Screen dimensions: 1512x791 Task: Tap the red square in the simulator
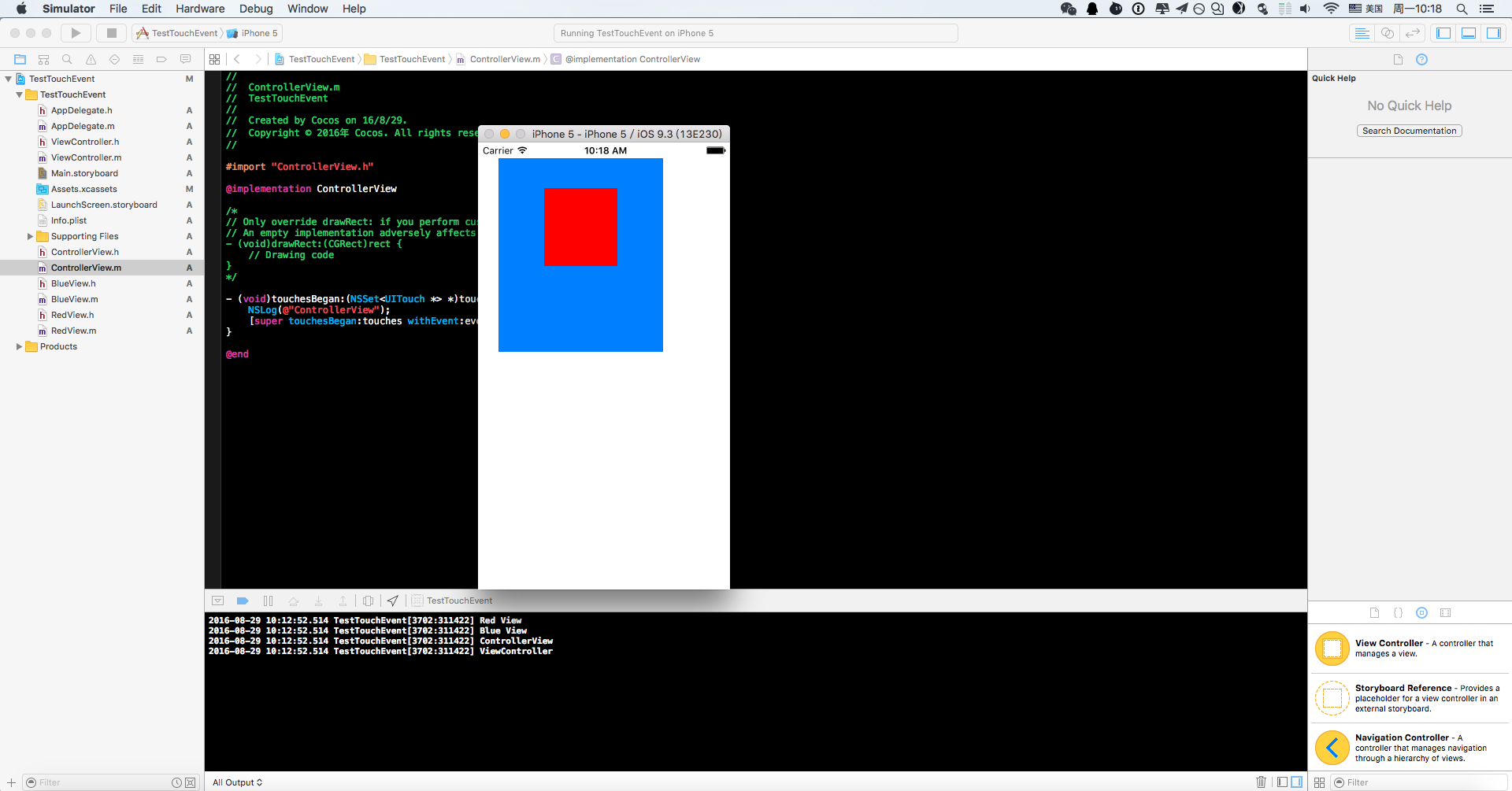[580, 227]
